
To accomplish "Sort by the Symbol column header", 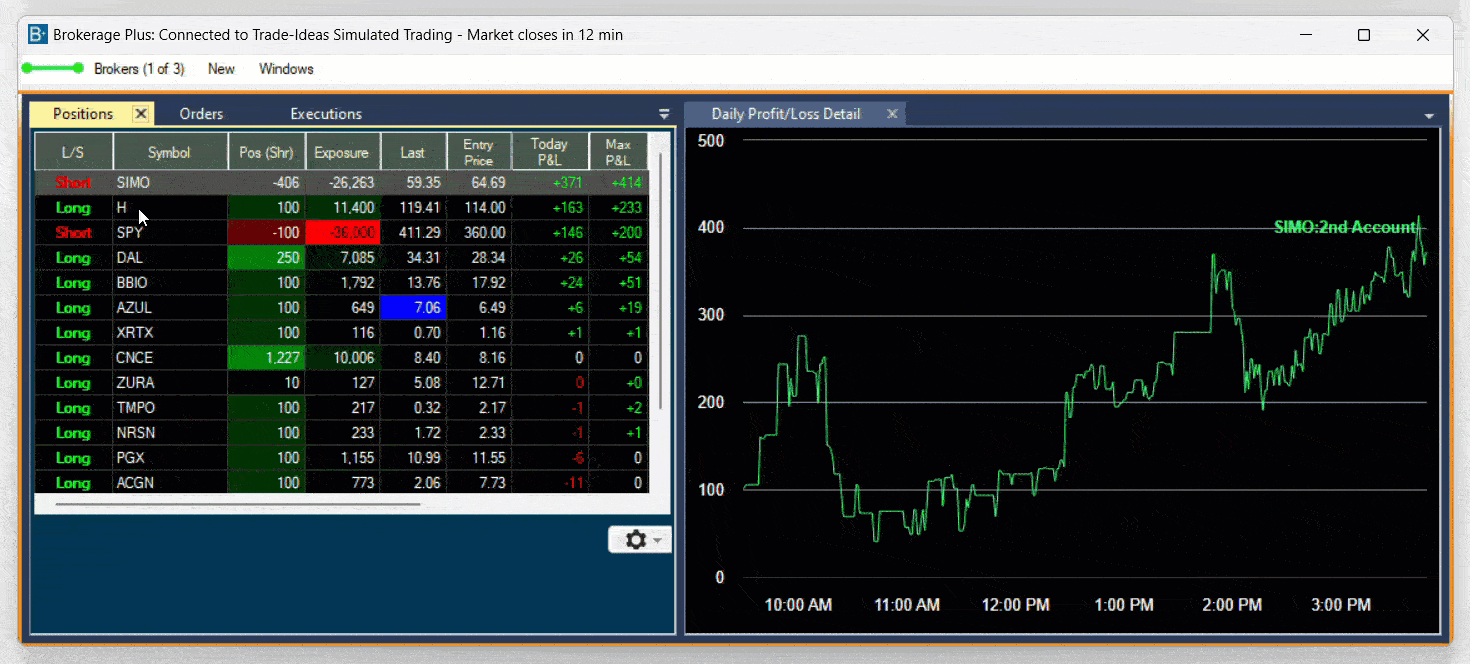I will tap(169, 153).
